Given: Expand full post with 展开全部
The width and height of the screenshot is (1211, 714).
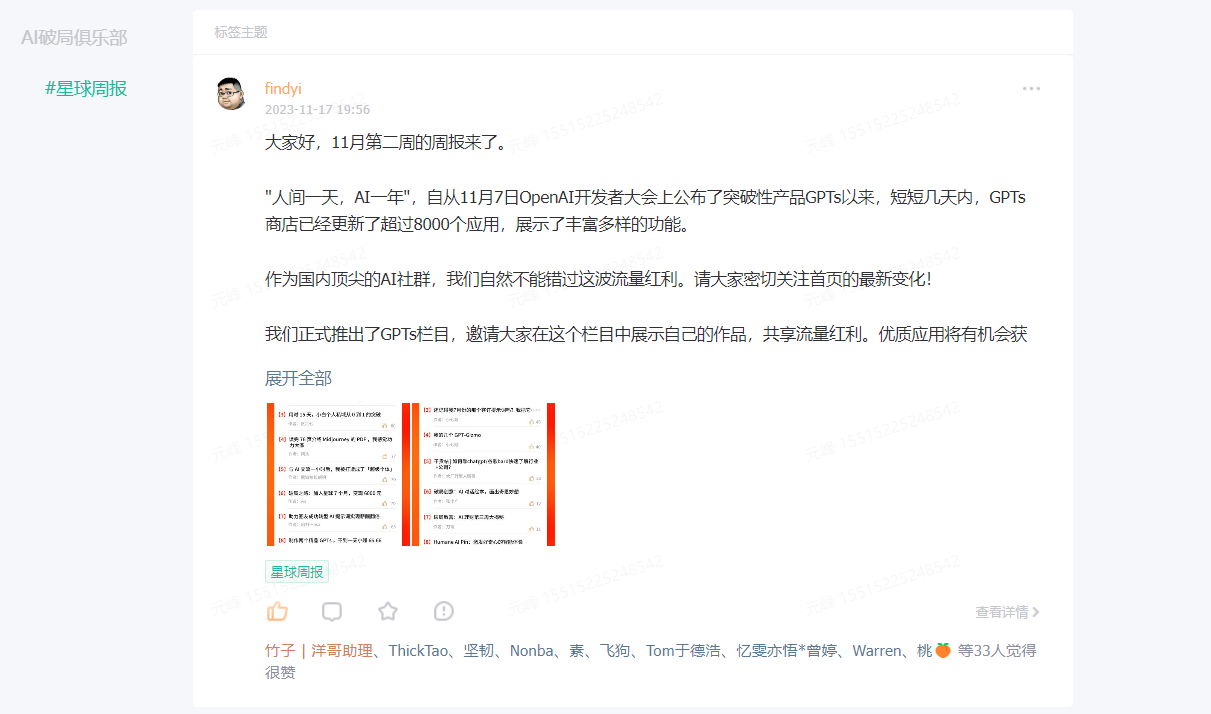Looking at the screenshot, I should [x=298, y=378].
